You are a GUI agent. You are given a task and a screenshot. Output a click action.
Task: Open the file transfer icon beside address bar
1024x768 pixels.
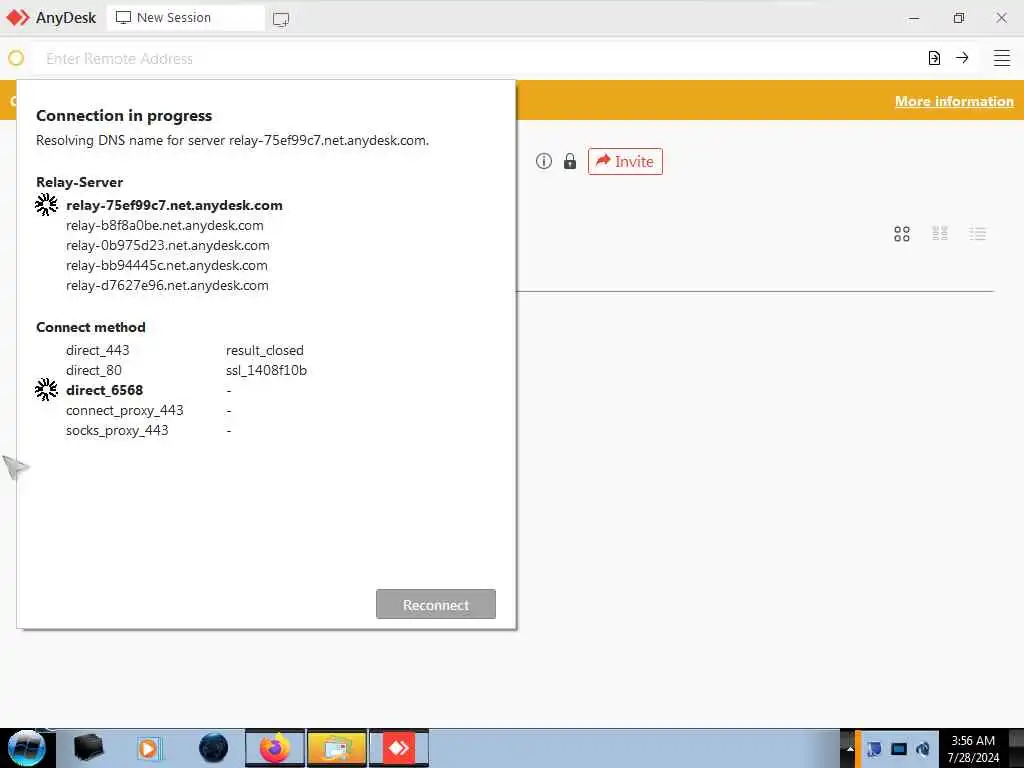935,58
